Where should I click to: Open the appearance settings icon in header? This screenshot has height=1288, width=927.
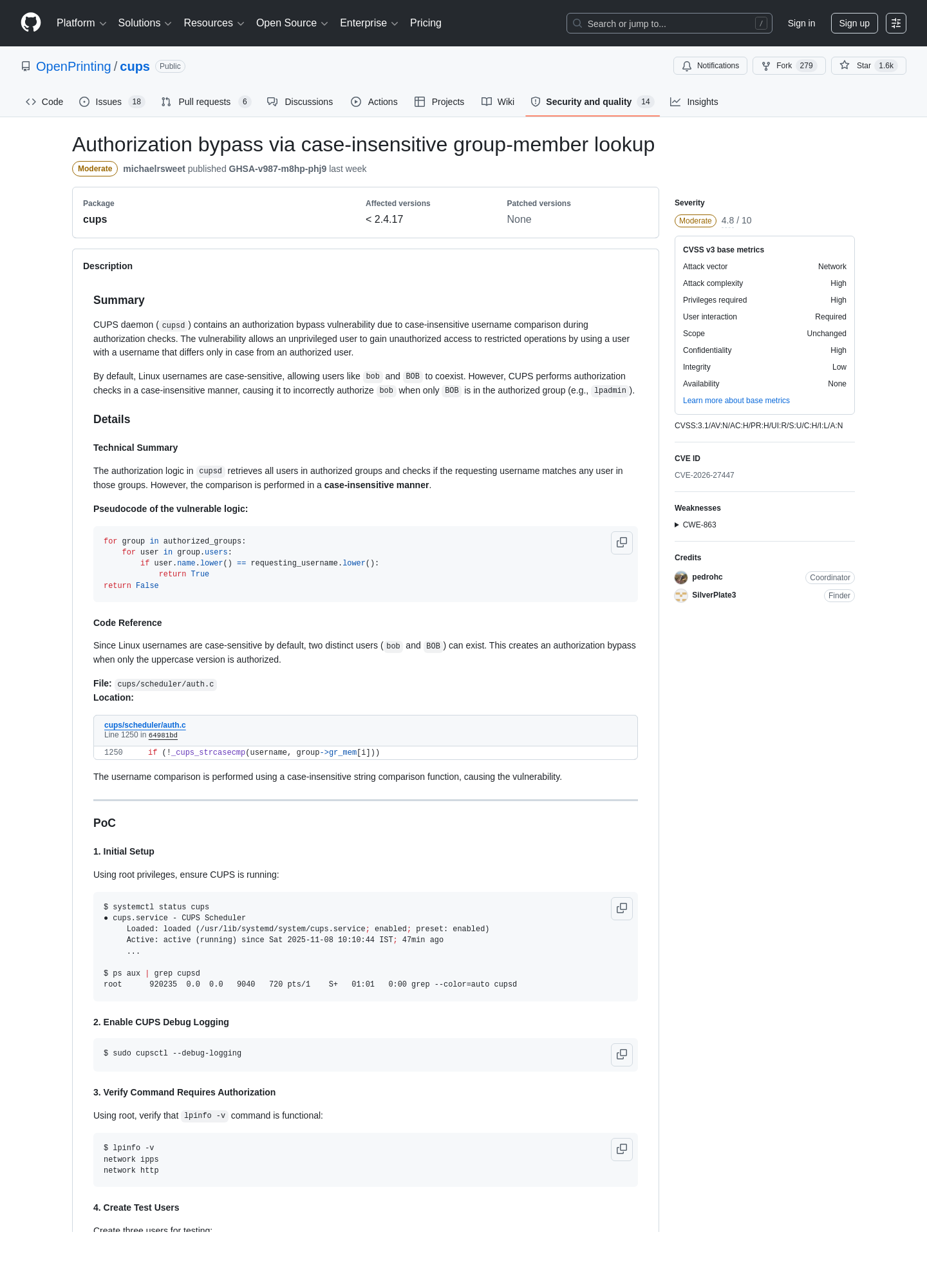pyautogui.click(x=896, y=23)
